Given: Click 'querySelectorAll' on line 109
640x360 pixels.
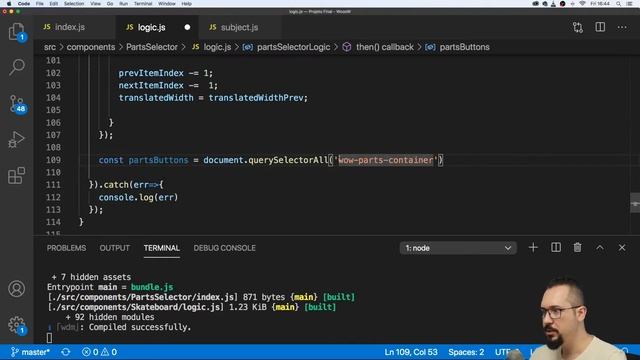Looking at the screenshot, I should pos(288,160).
